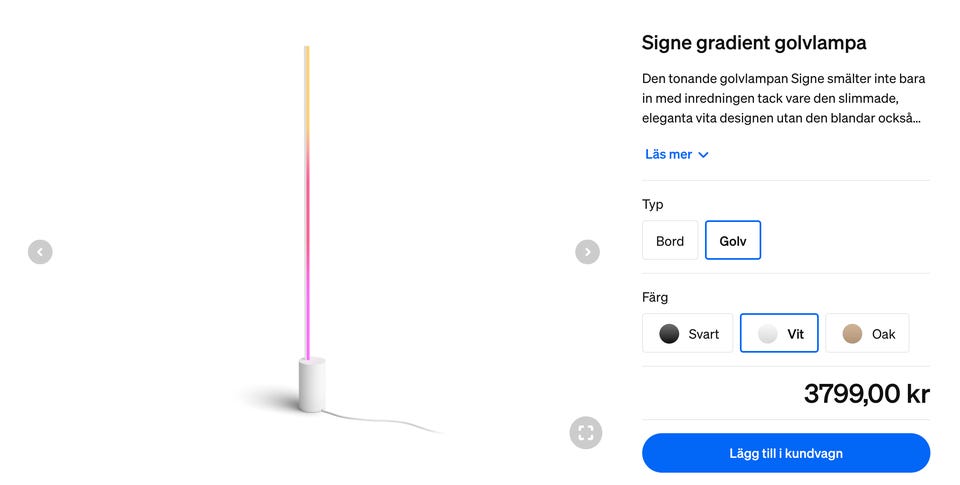Image resolution: width=960 pixels, height=485 pixels.
Task: Expand the description with Läs mer
Action: [669, 154]
